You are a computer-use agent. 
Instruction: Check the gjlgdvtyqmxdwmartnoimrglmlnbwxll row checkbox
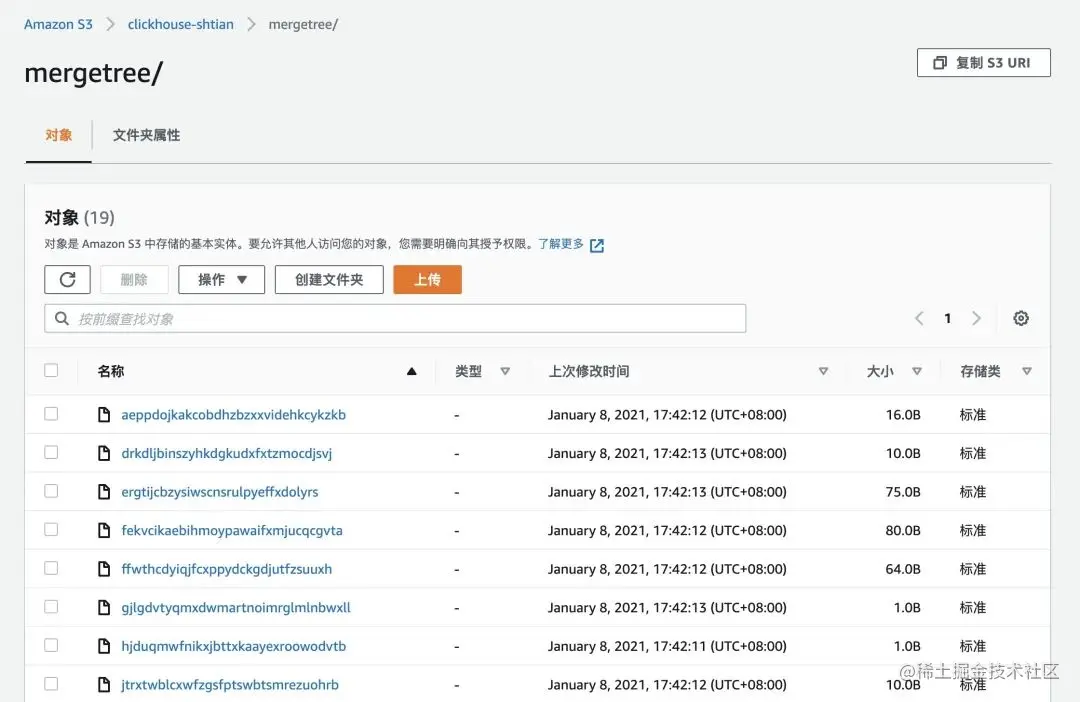[x=51, y=607]
